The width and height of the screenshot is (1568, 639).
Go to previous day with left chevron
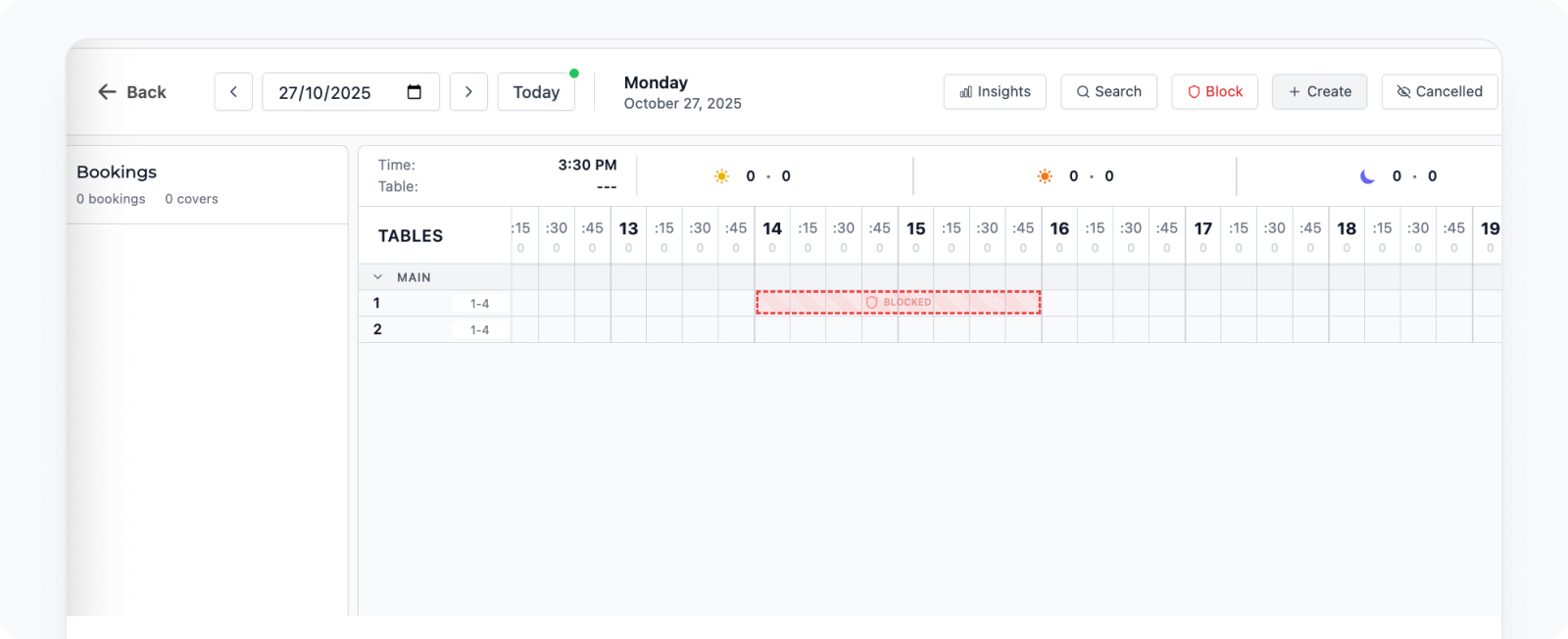coord(233,92)
